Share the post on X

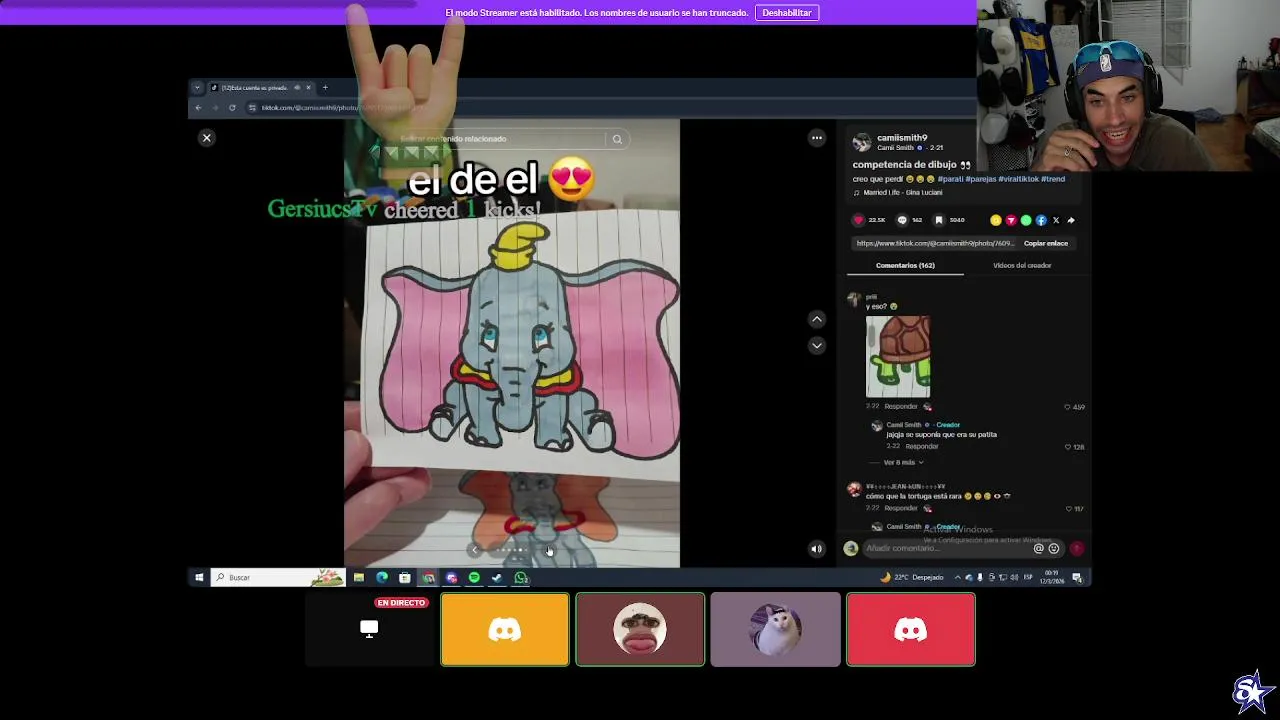(1056, 220)
